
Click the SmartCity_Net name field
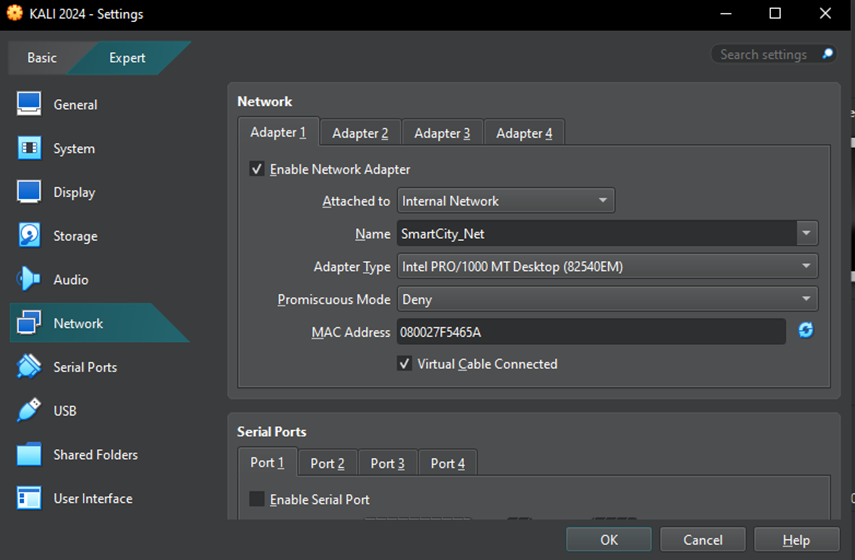(597, 233)
